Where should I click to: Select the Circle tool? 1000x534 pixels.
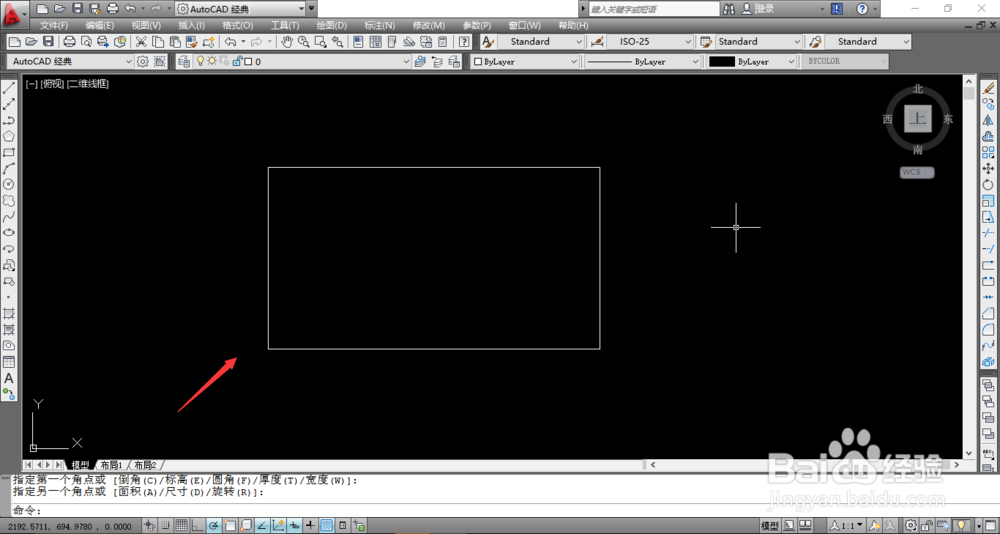[9, 184]
